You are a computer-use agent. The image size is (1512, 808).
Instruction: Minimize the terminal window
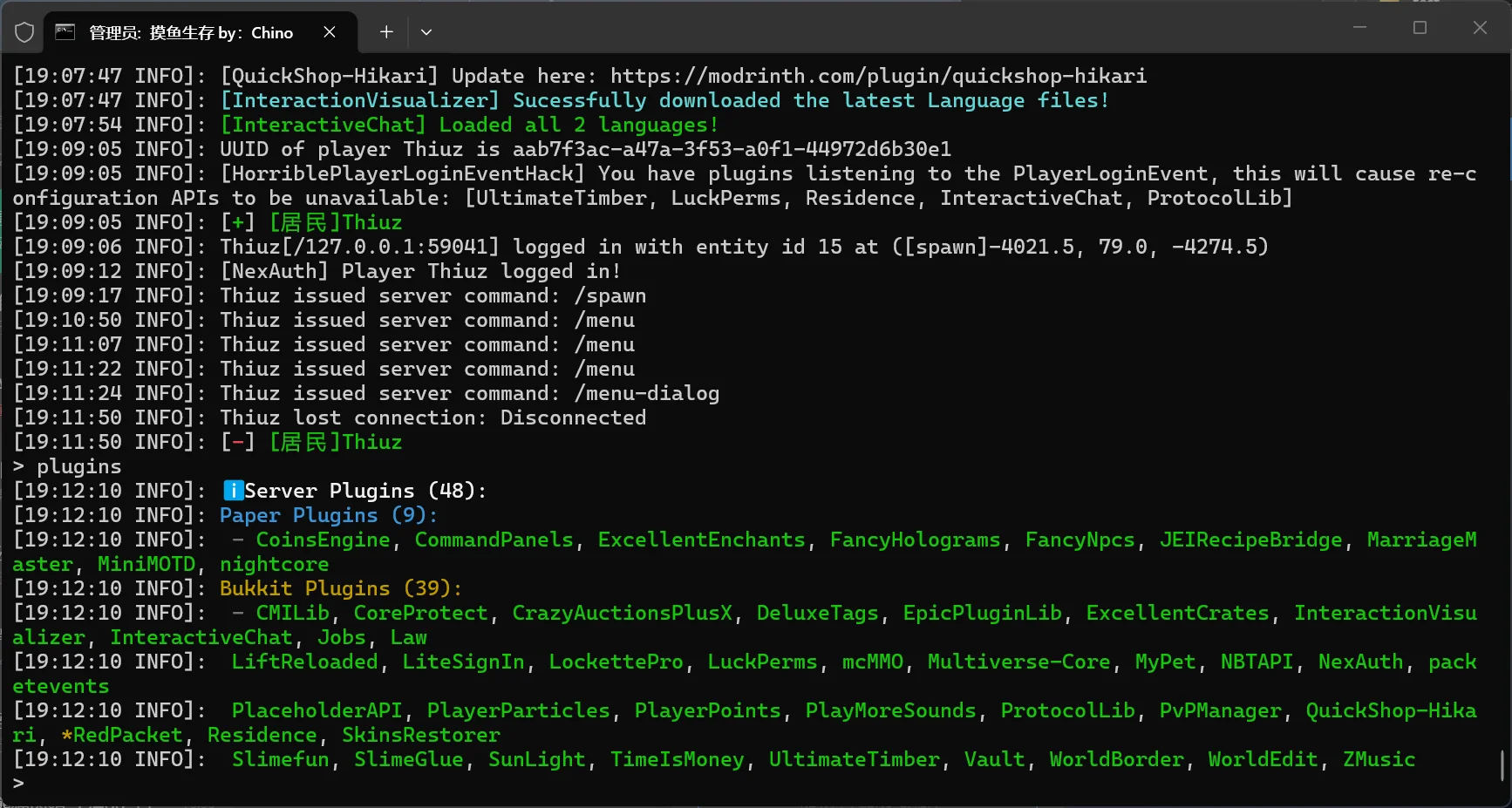click(x=1359, y=28)
